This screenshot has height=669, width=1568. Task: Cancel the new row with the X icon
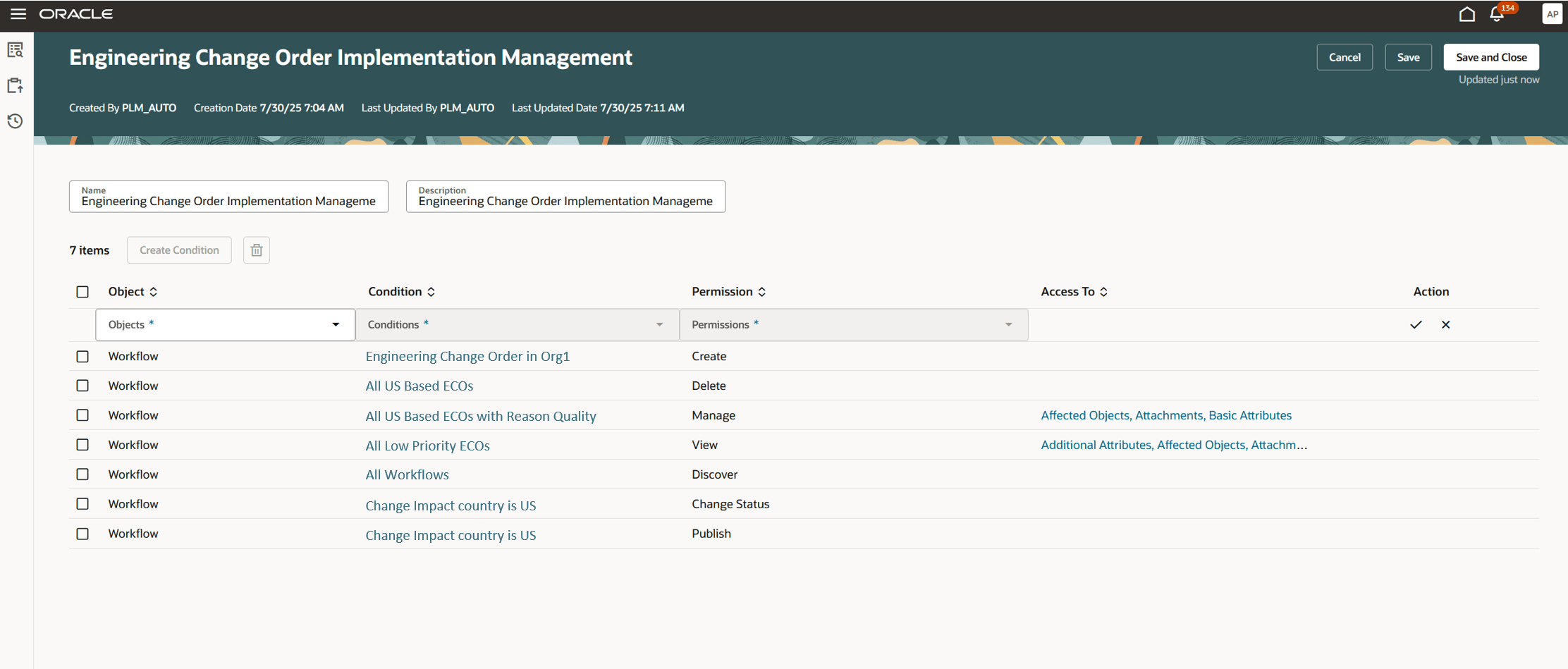point(1445,324)
